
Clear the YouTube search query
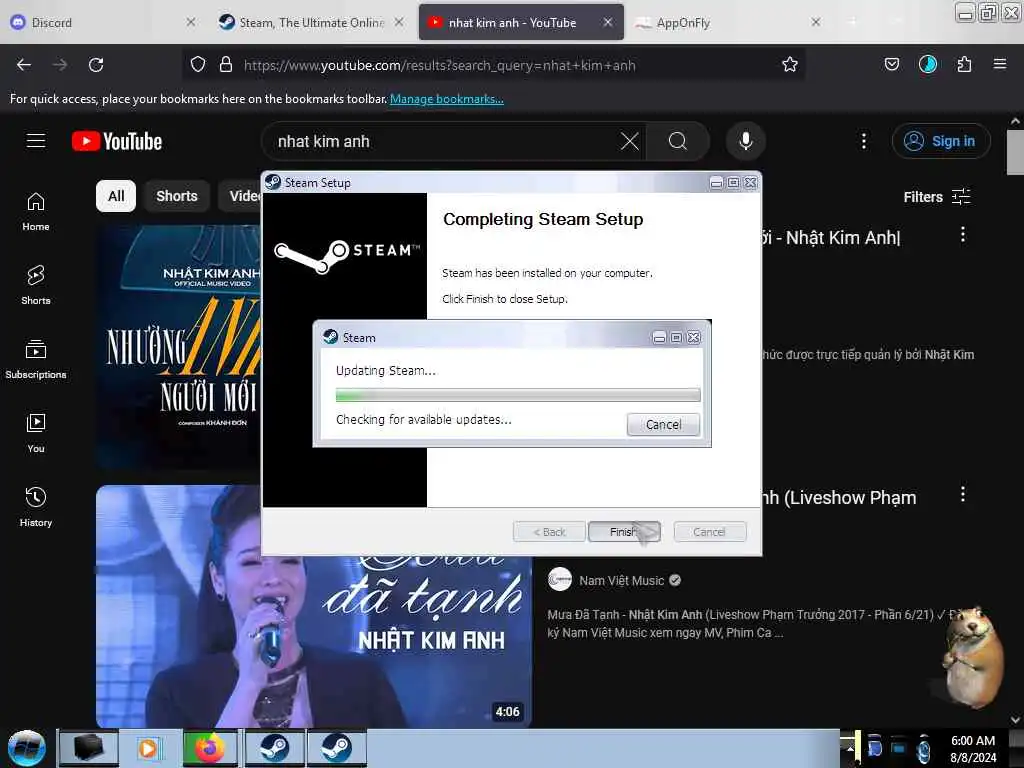coord(630,141)
